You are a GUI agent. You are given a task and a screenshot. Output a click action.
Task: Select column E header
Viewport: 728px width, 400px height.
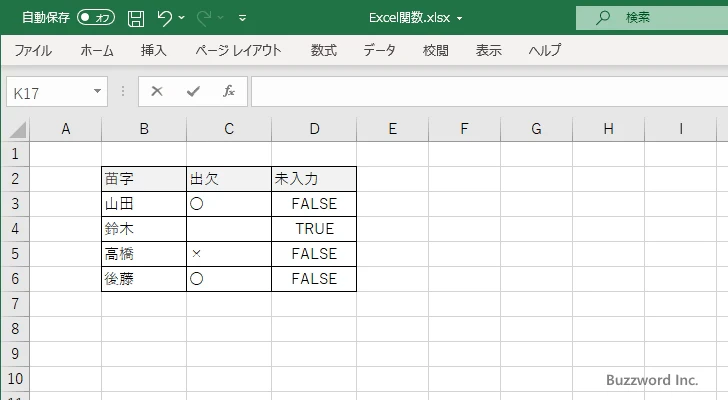tap(393, 129)
